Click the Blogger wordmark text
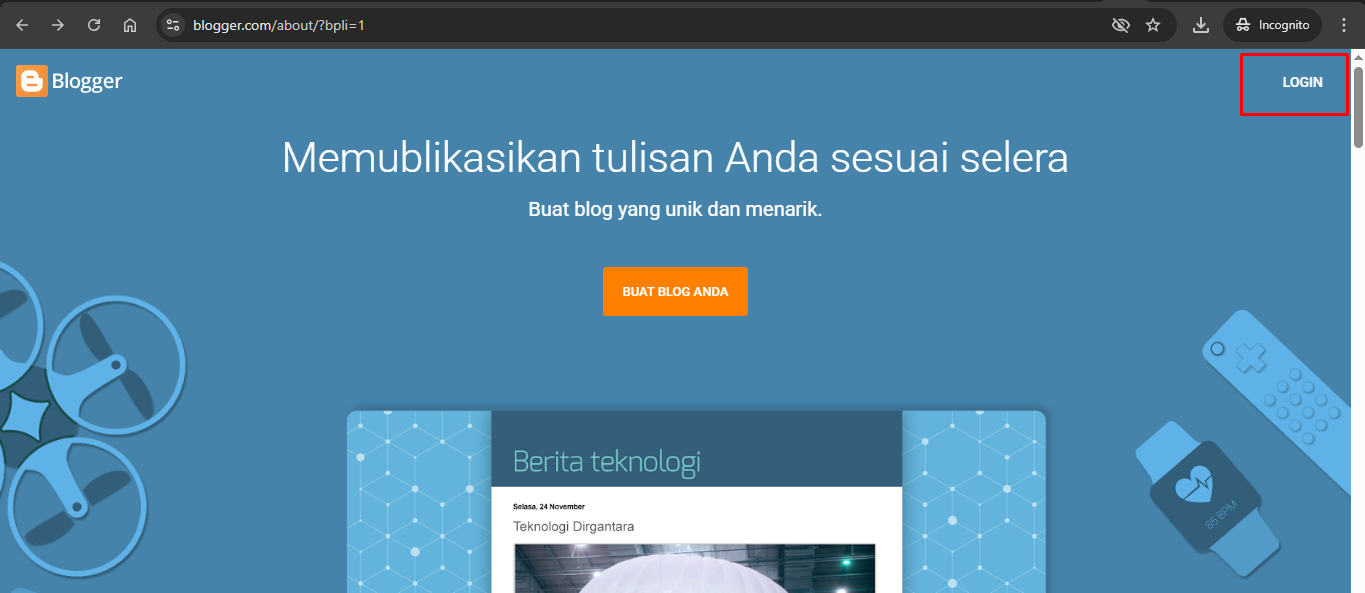This screenshot has width=1365, height=593. [87, 82]
